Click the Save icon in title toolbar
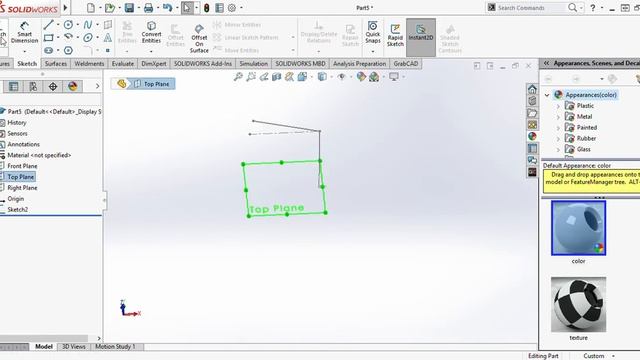The image size is (640, 360). [129, 8]
